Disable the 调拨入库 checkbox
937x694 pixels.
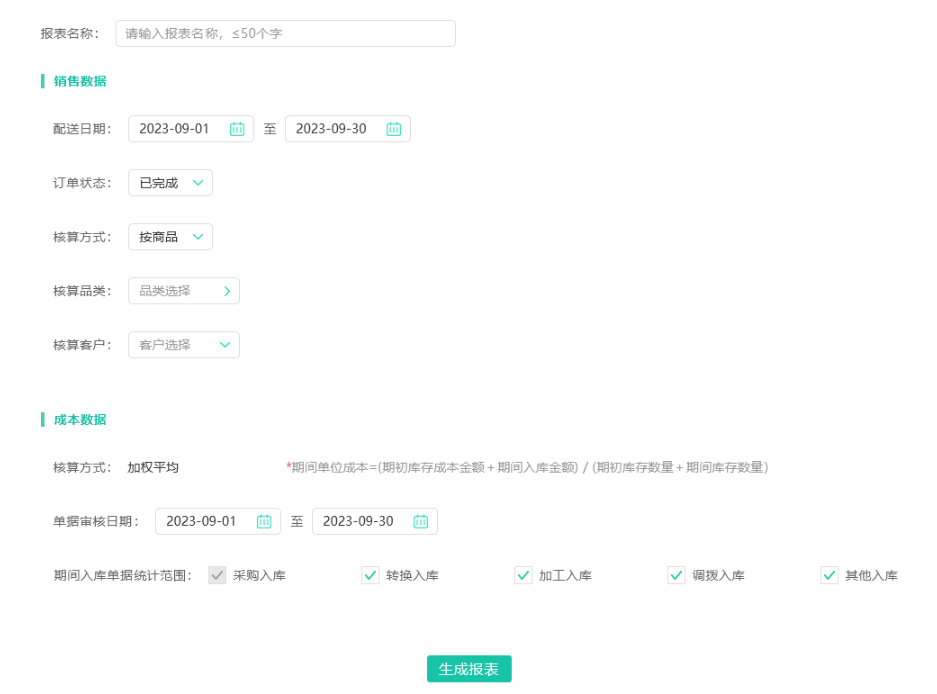676,575
